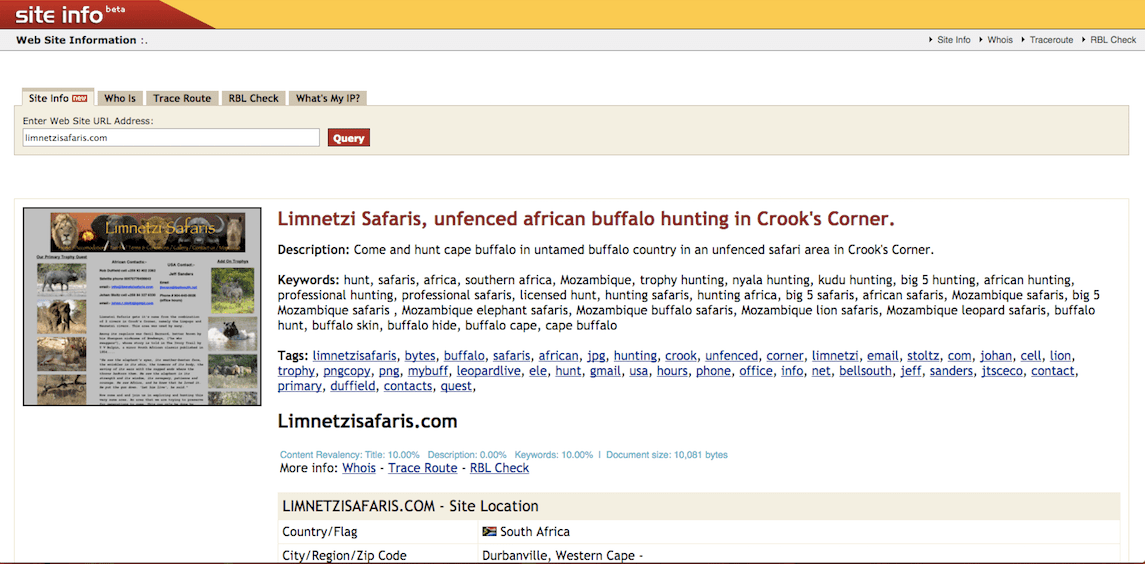Follow the Trace Route link under More info
The image size is (1145, 564).
click(422, 468)
